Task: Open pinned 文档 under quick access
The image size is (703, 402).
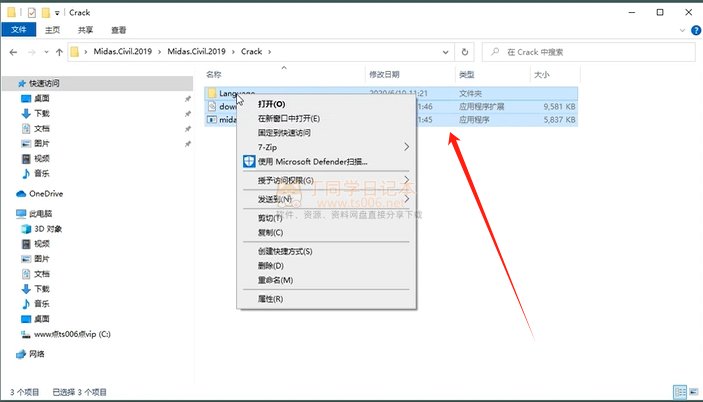Action: 42,129
